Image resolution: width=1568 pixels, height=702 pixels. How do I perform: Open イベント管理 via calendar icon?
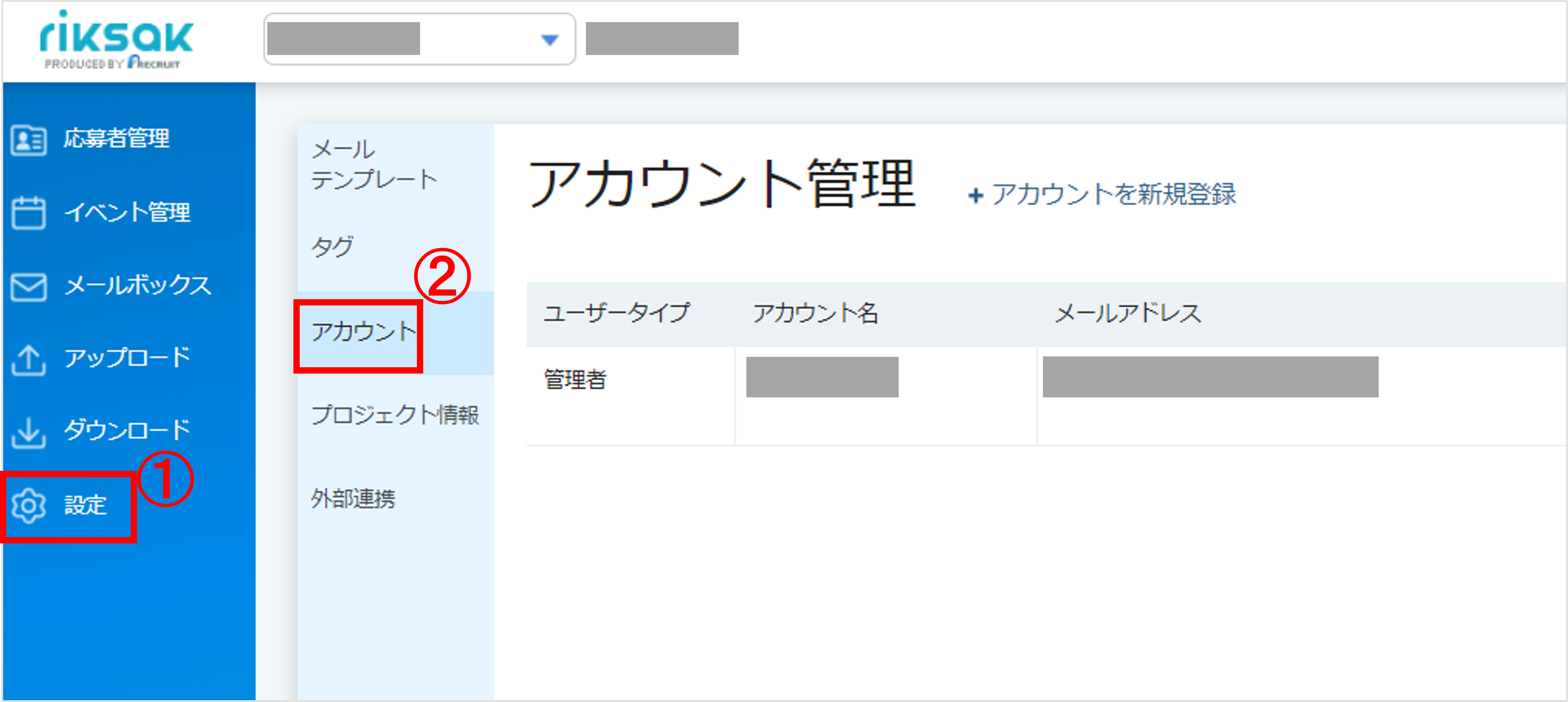pyautogui.click(x=28, y=214)
